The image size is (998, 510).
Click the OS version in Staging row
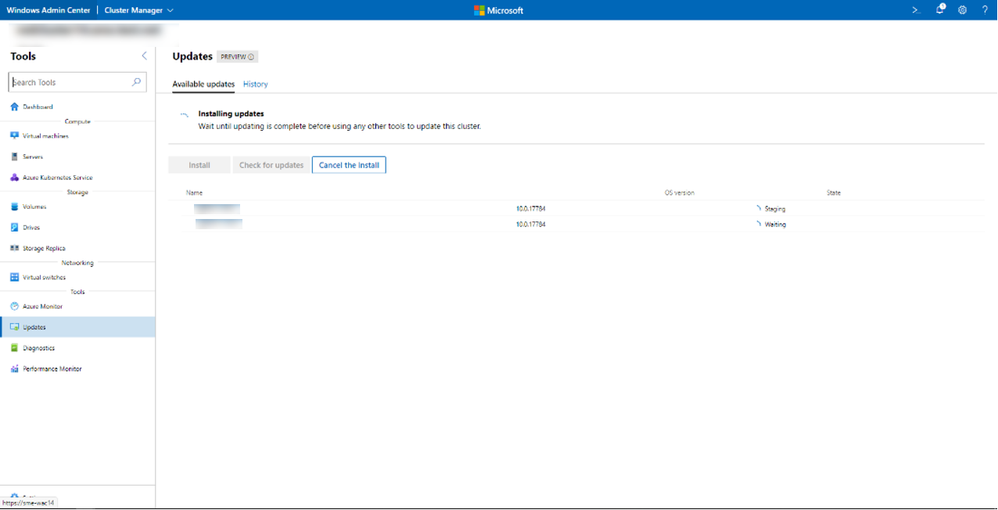531,208
